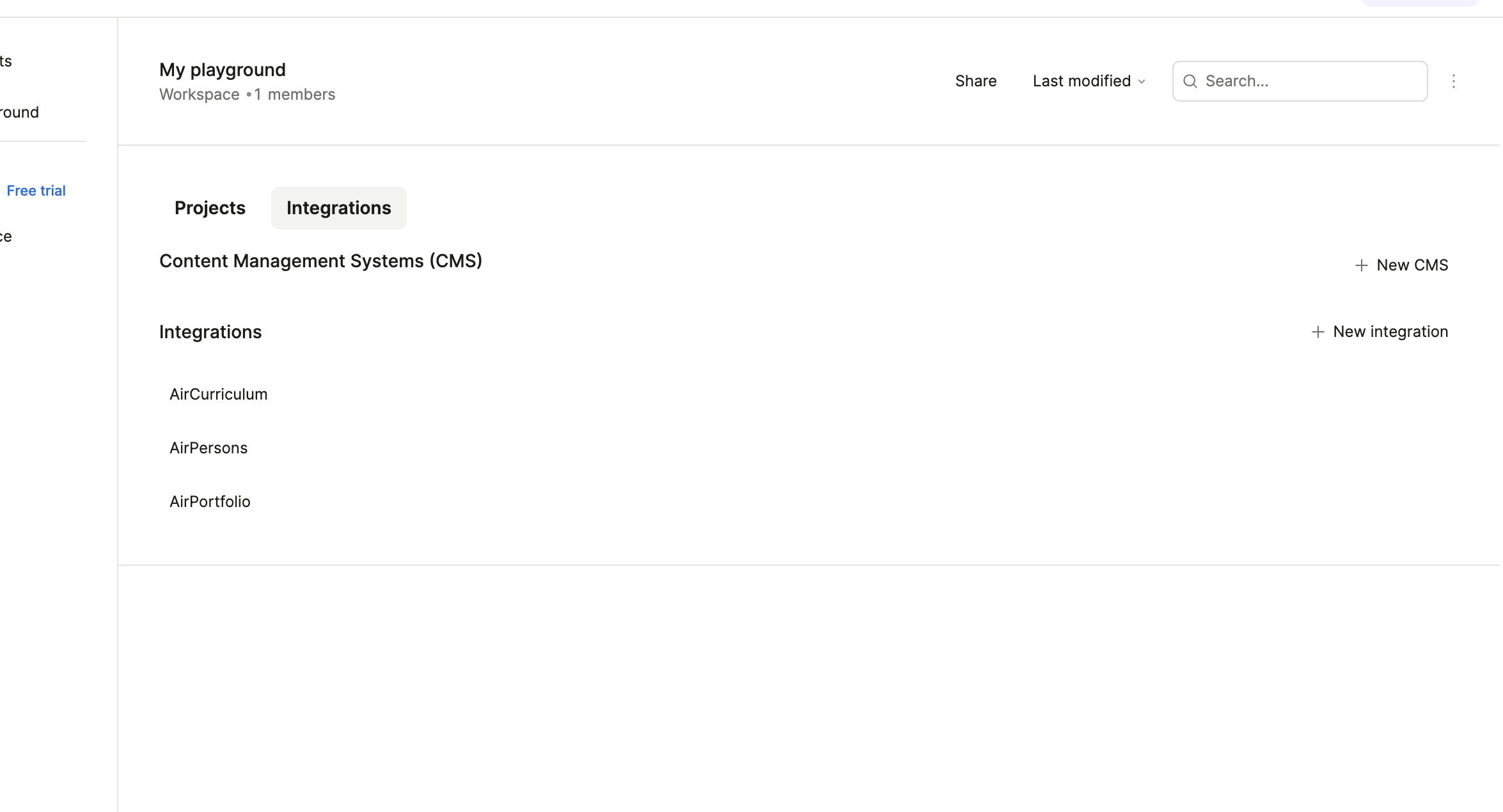The image size is (1503, 812).
Task: Focus the Search input field
Action: (1311, 81)
